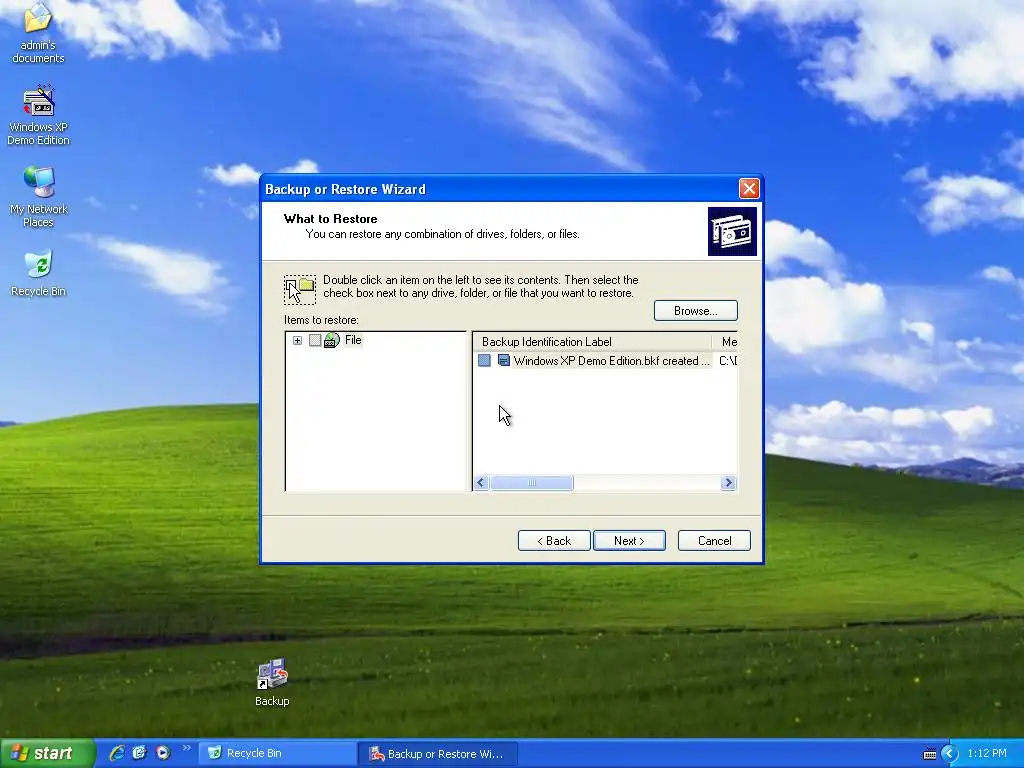Select Recycle Bin desktop icon

(38, 273)
